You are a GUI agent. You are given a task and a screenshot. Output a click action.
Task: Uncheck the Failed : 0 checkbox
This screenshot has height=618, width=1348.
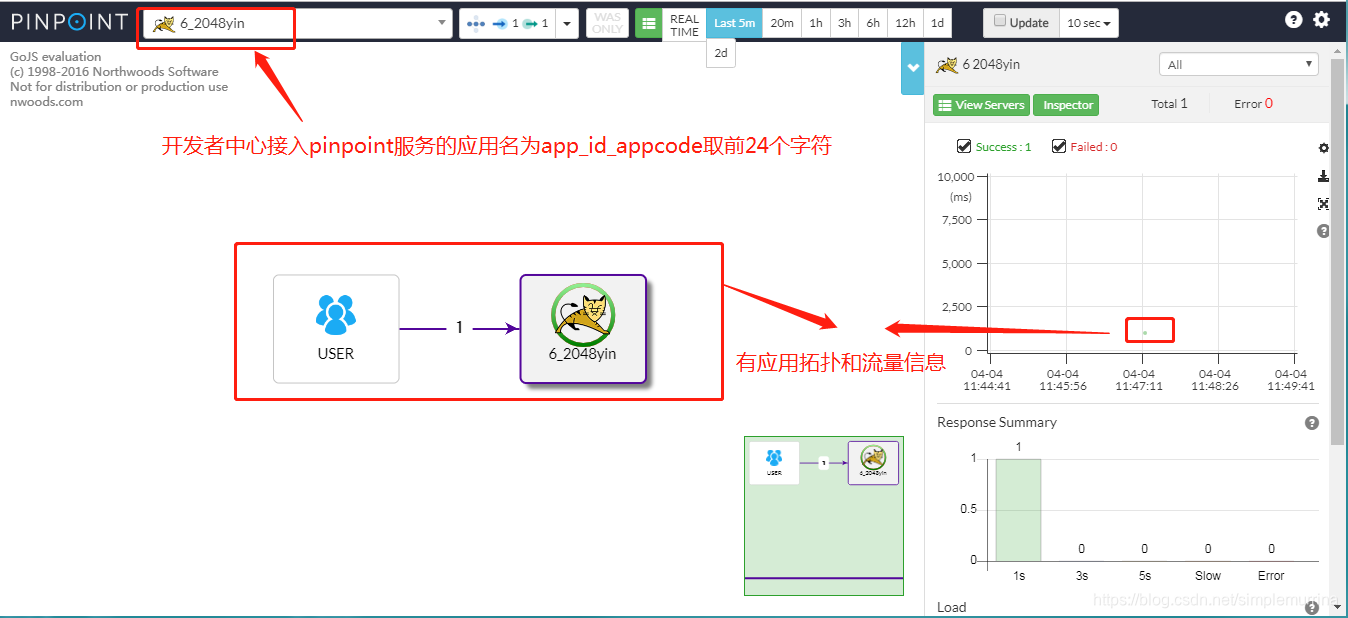1059,146
